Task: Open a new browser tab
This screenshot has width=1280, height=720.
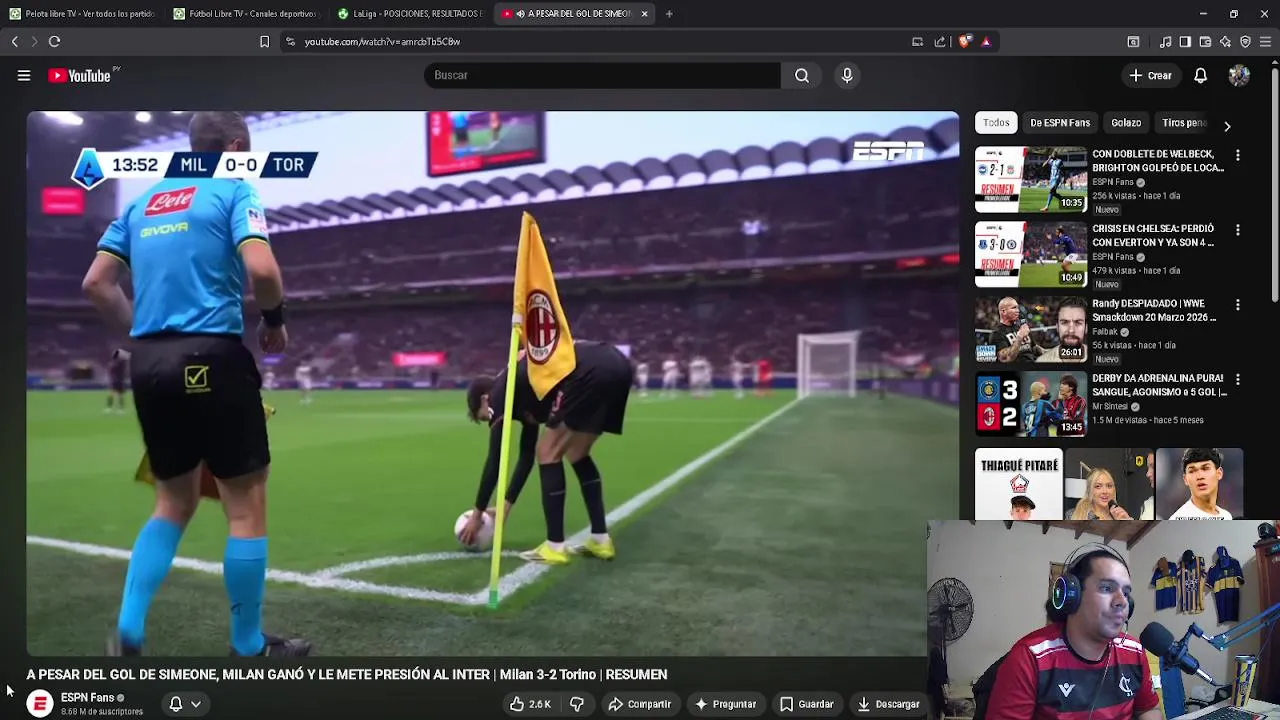Action: click(x=669, y=14)
